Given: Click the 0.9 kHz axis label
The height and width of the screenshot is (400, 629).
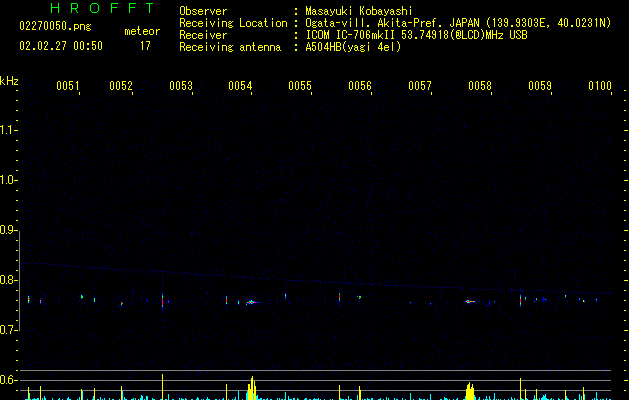Looking at the screenshot, I should click(8, 230).
